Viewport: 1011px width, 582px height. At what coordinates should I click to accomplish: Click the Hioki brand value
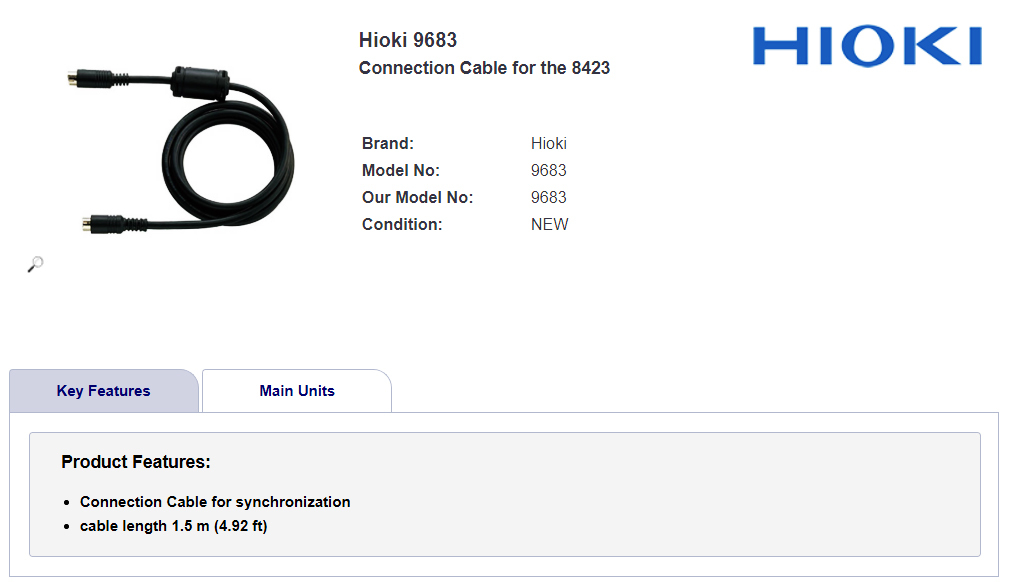549,143
